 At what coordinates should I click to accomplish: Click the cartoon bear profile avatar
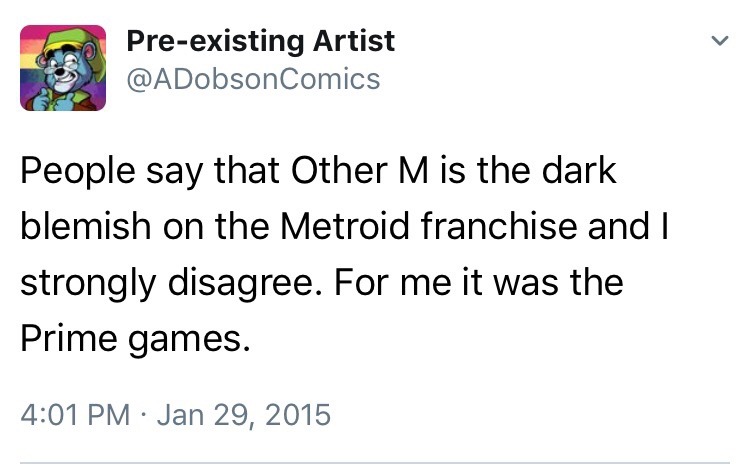pos(64,68)
